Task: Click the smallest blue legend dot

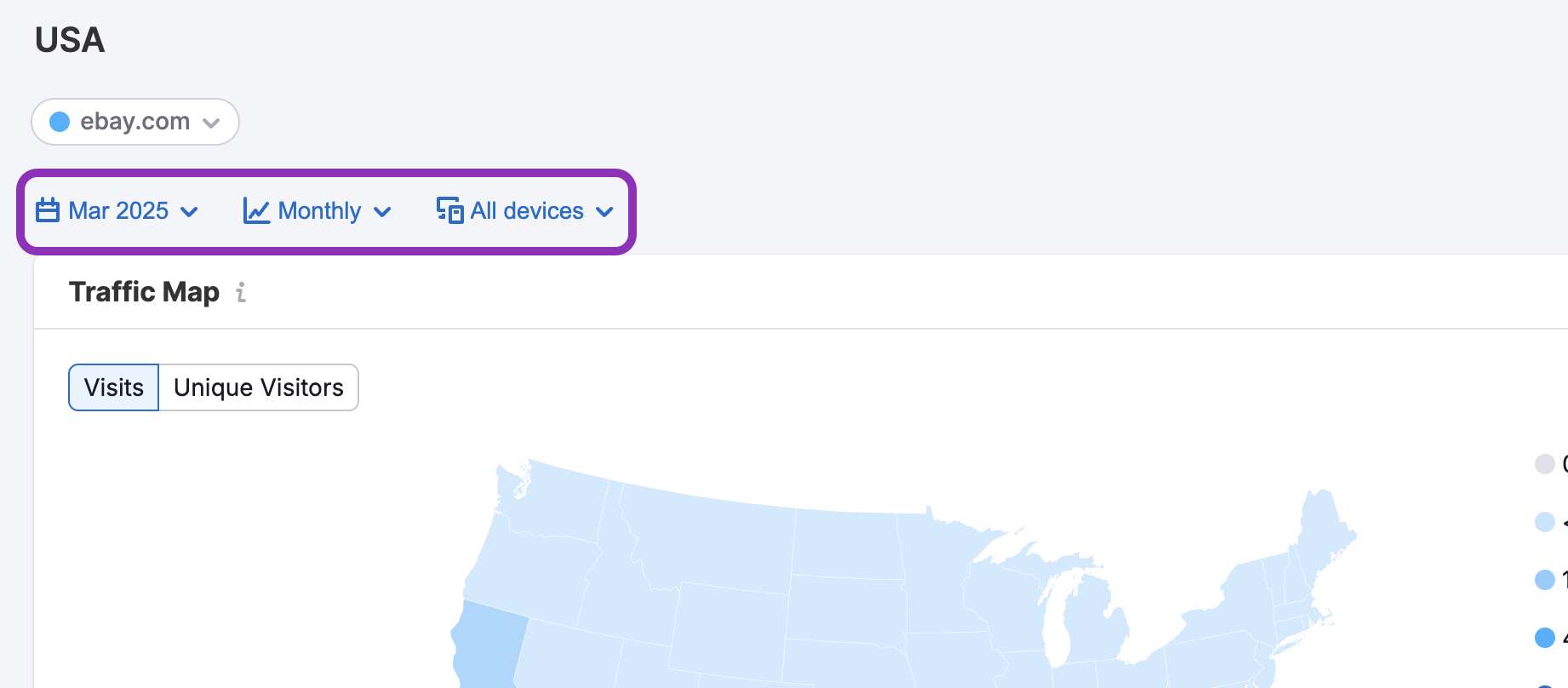Action: pos(1543,522)
